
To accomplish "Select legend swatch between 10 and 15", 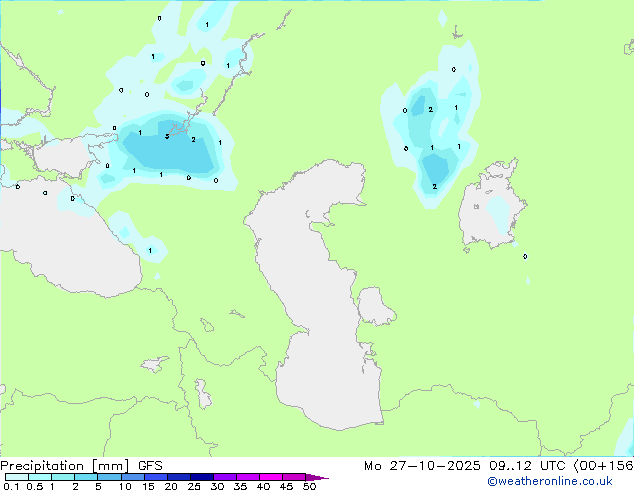I will tap(132, 477).
